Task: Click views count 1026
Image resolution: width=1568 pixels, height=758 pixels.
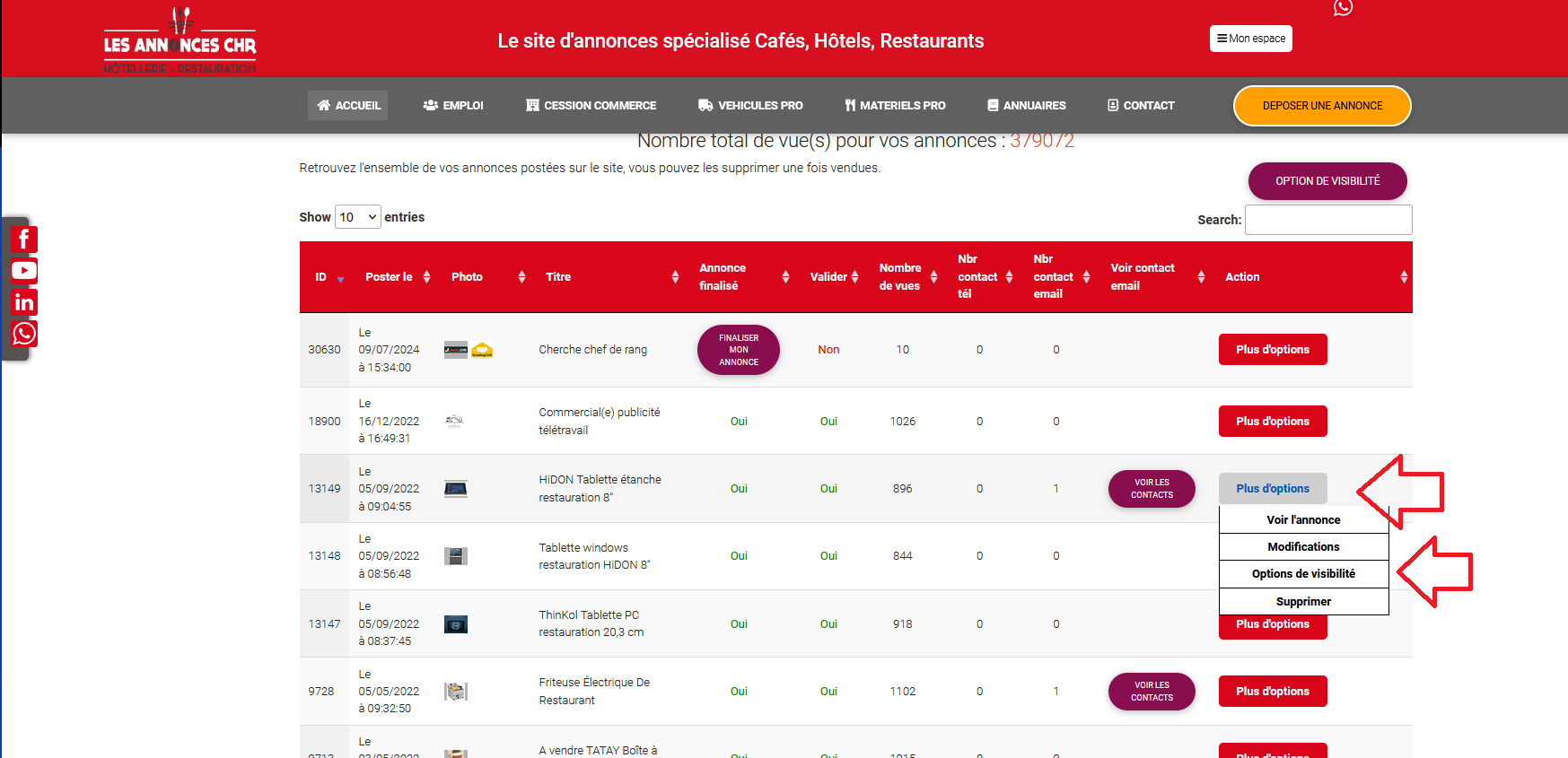Action: [x=903, y=422]
